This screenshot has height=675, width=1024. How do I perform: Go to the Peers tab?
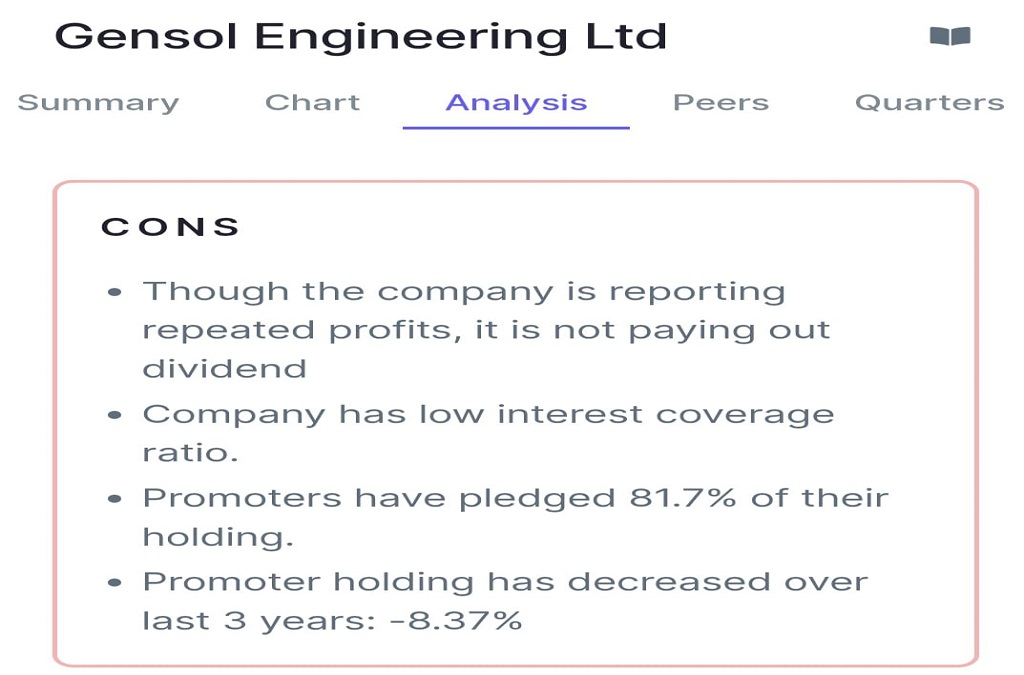click(x=720, y=103)
